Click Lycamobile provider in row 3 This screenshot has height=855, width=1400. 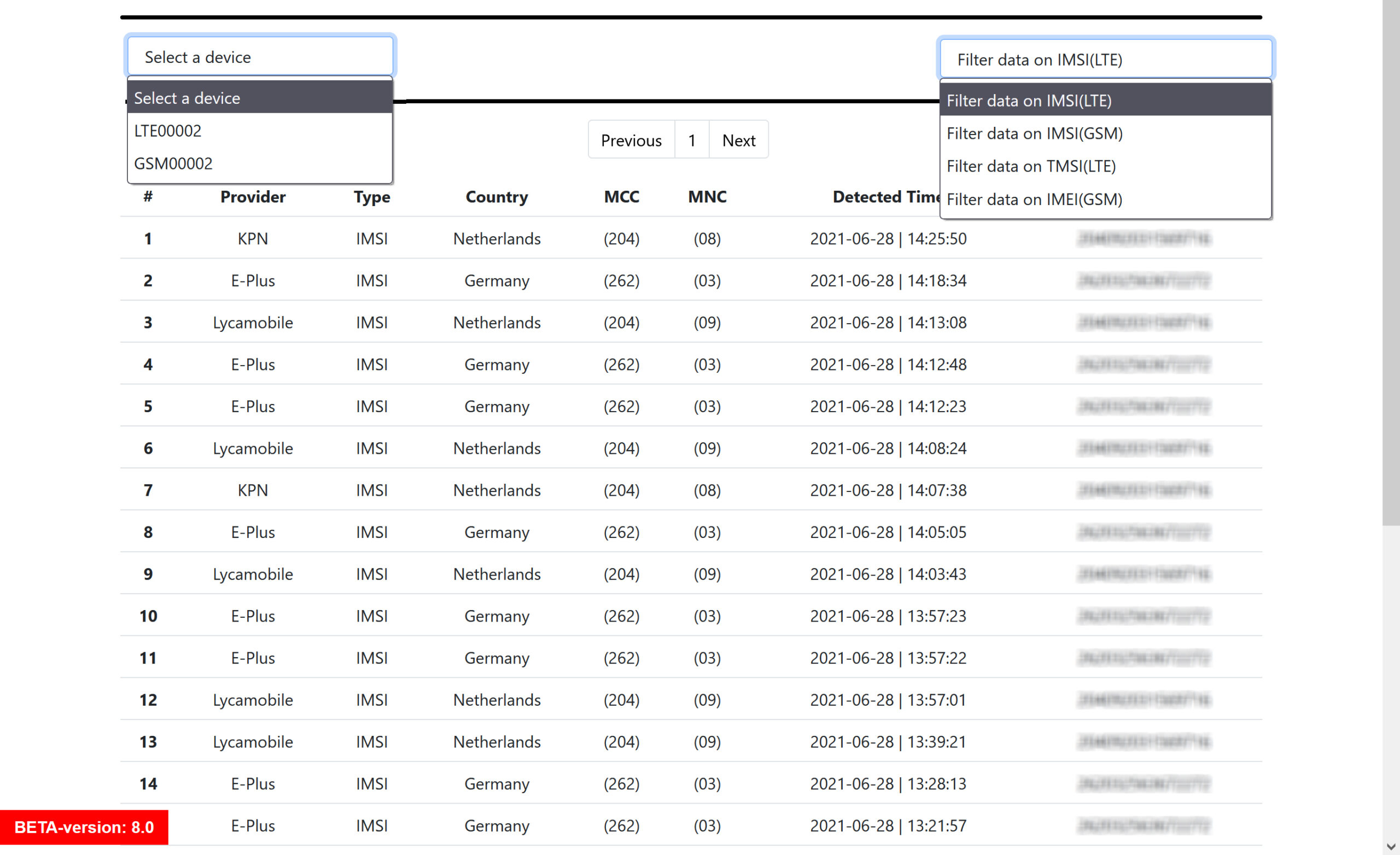pos(253,323)
